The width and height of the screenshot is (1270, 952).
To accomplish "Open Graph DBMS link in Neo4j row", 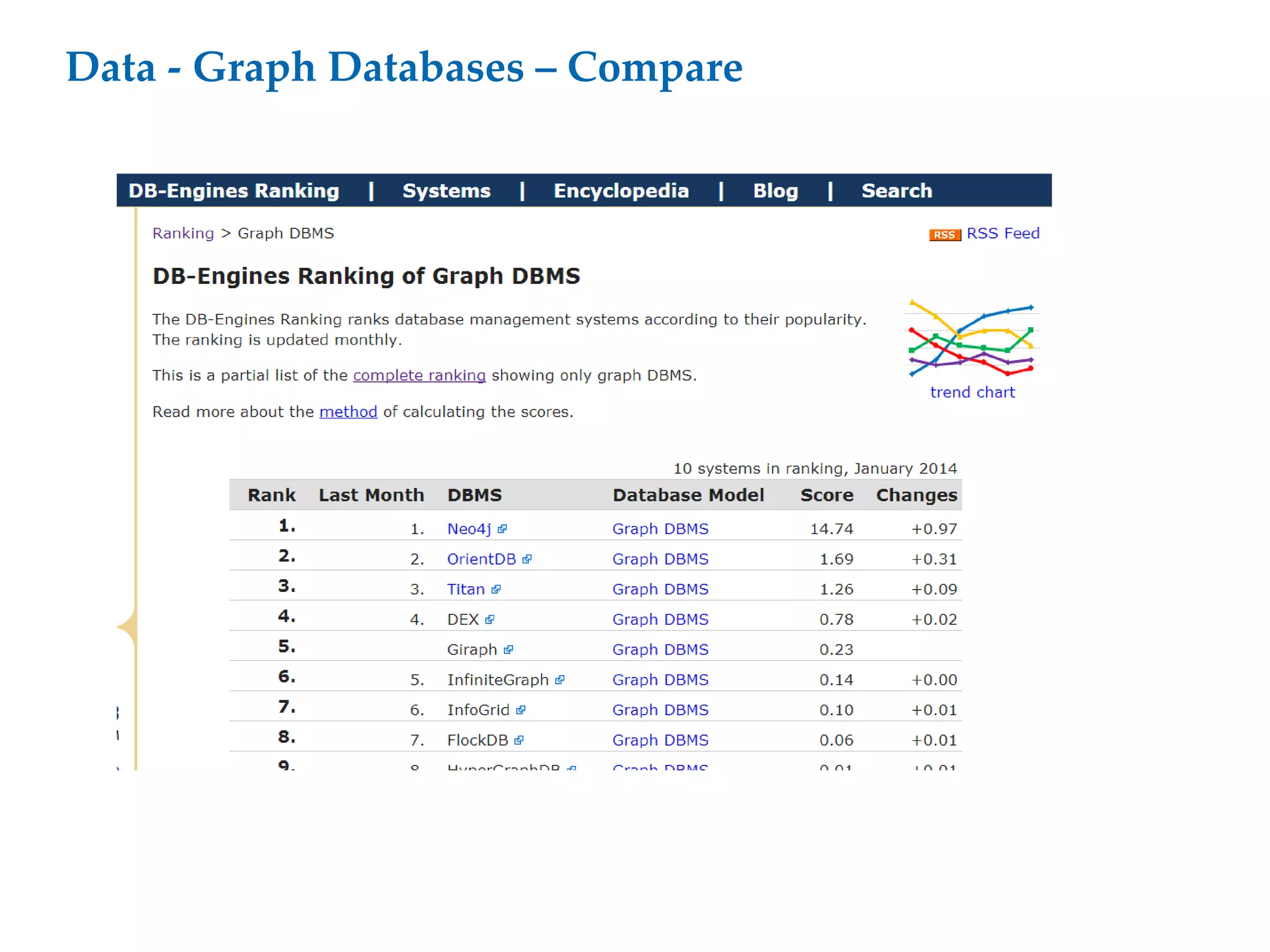I will tap(660, 529).
